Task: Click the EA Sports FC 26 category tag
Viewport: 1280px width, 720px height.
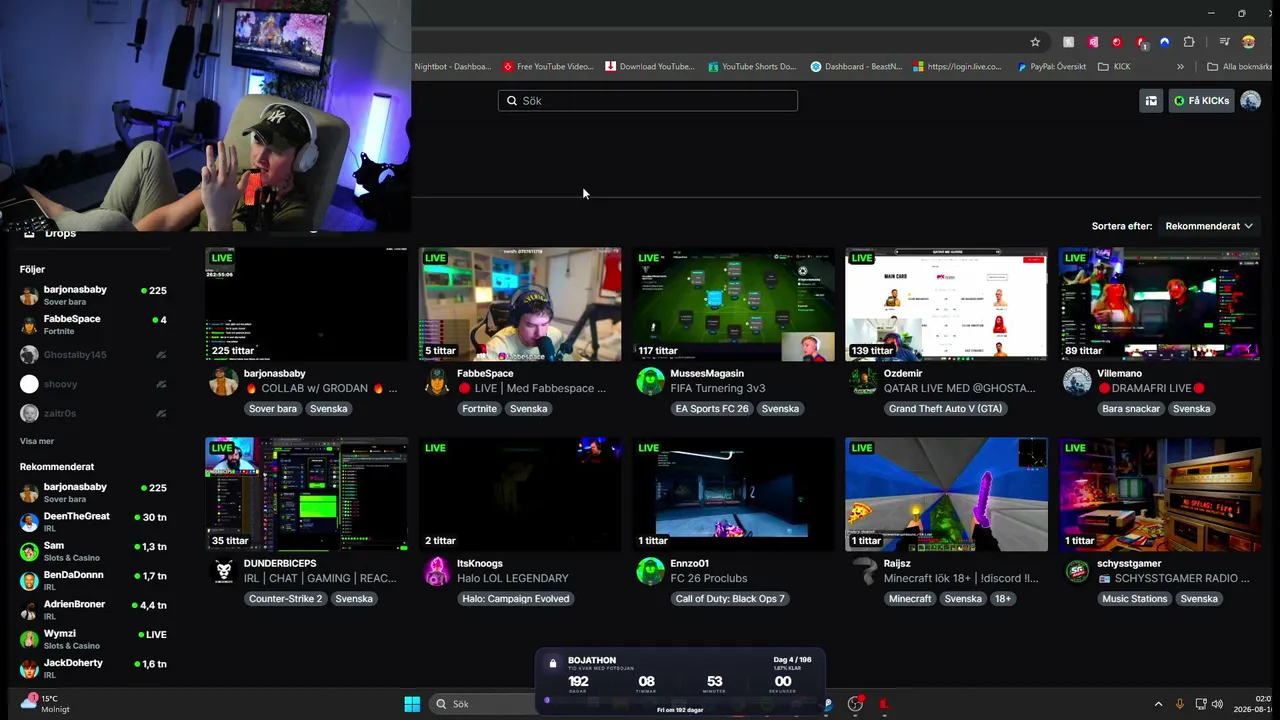Action: 712,409
